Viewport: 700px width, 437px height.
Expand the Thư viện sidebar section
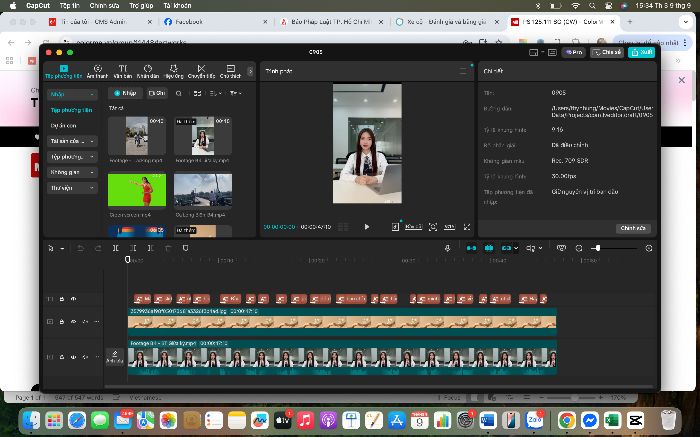(x=72, y=188)
